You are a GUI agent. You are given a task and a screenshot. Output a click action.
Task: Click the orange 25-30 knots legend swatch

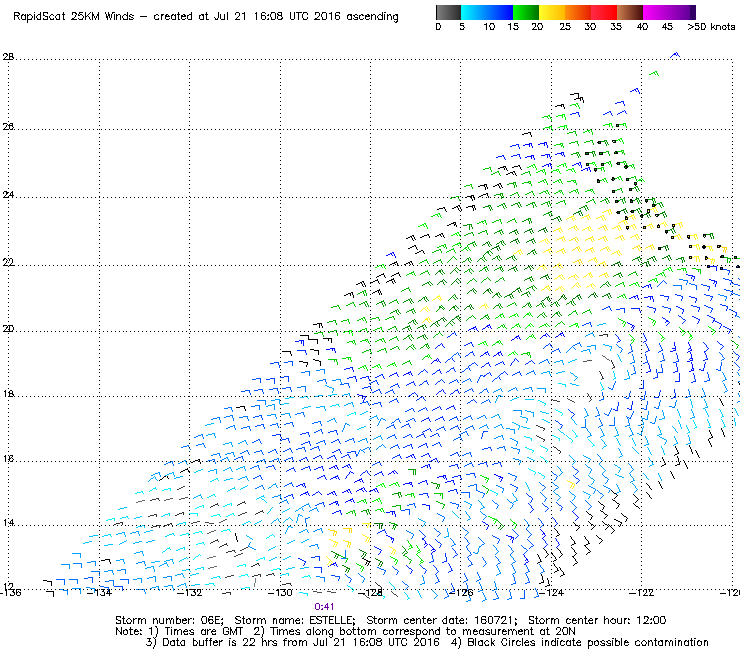578,12
